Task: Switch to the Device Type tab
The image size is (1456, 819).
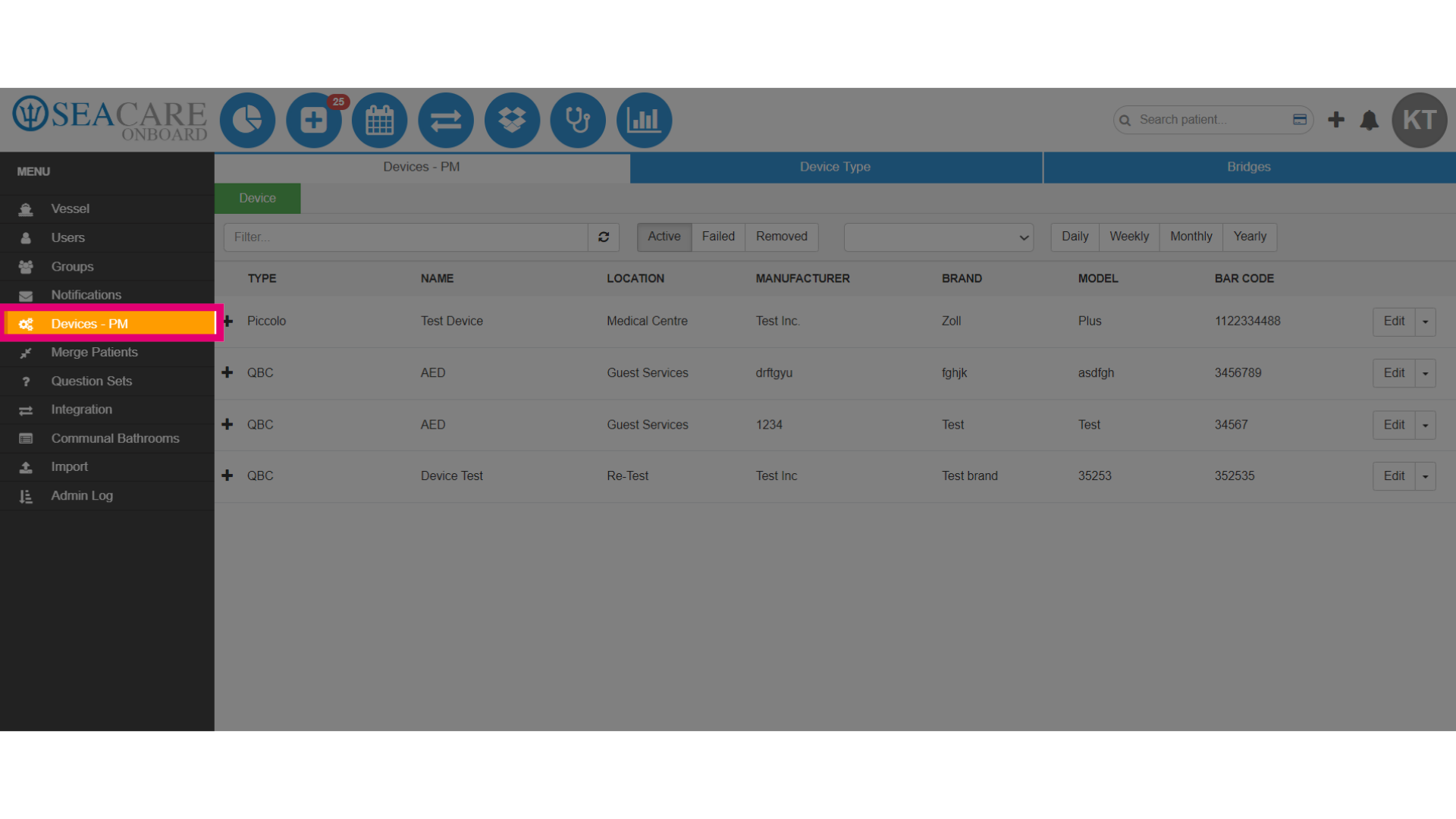Action: 836,167
